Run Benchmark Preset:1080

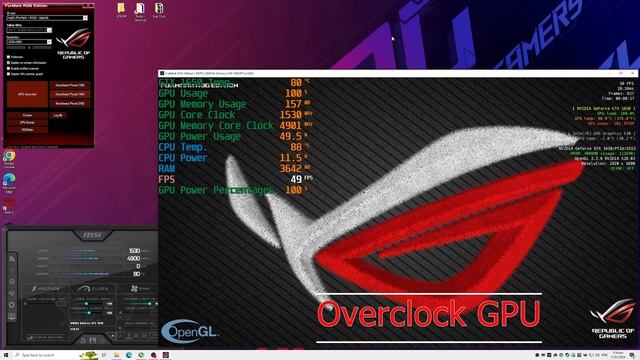pyautogui.click(x=70, y=85)
